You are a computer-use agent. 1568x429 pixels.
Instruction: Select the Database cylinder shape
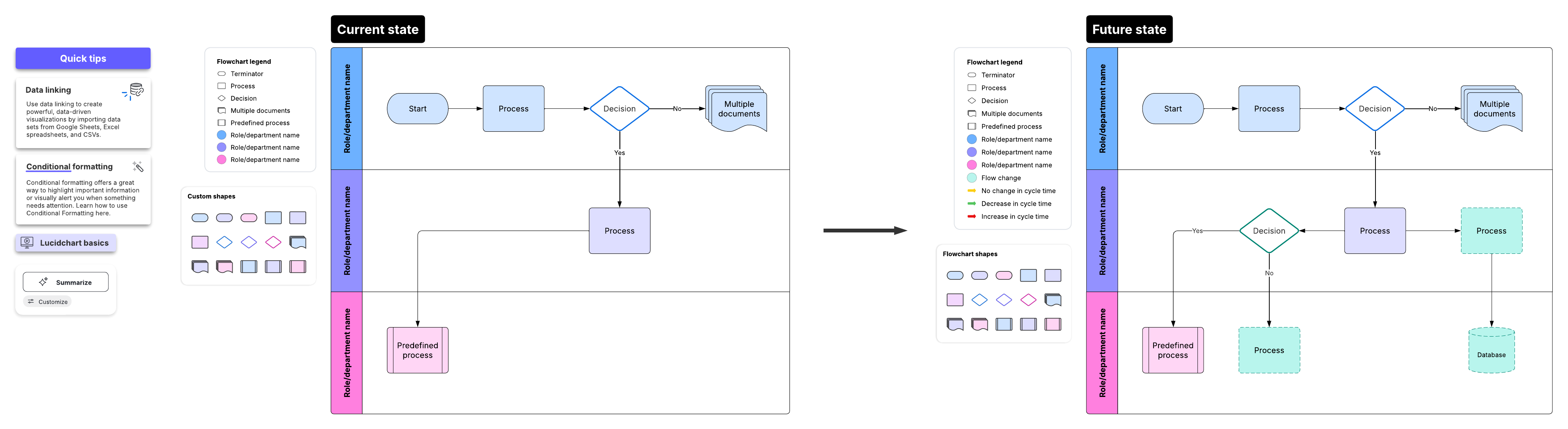coord(1491,351)
